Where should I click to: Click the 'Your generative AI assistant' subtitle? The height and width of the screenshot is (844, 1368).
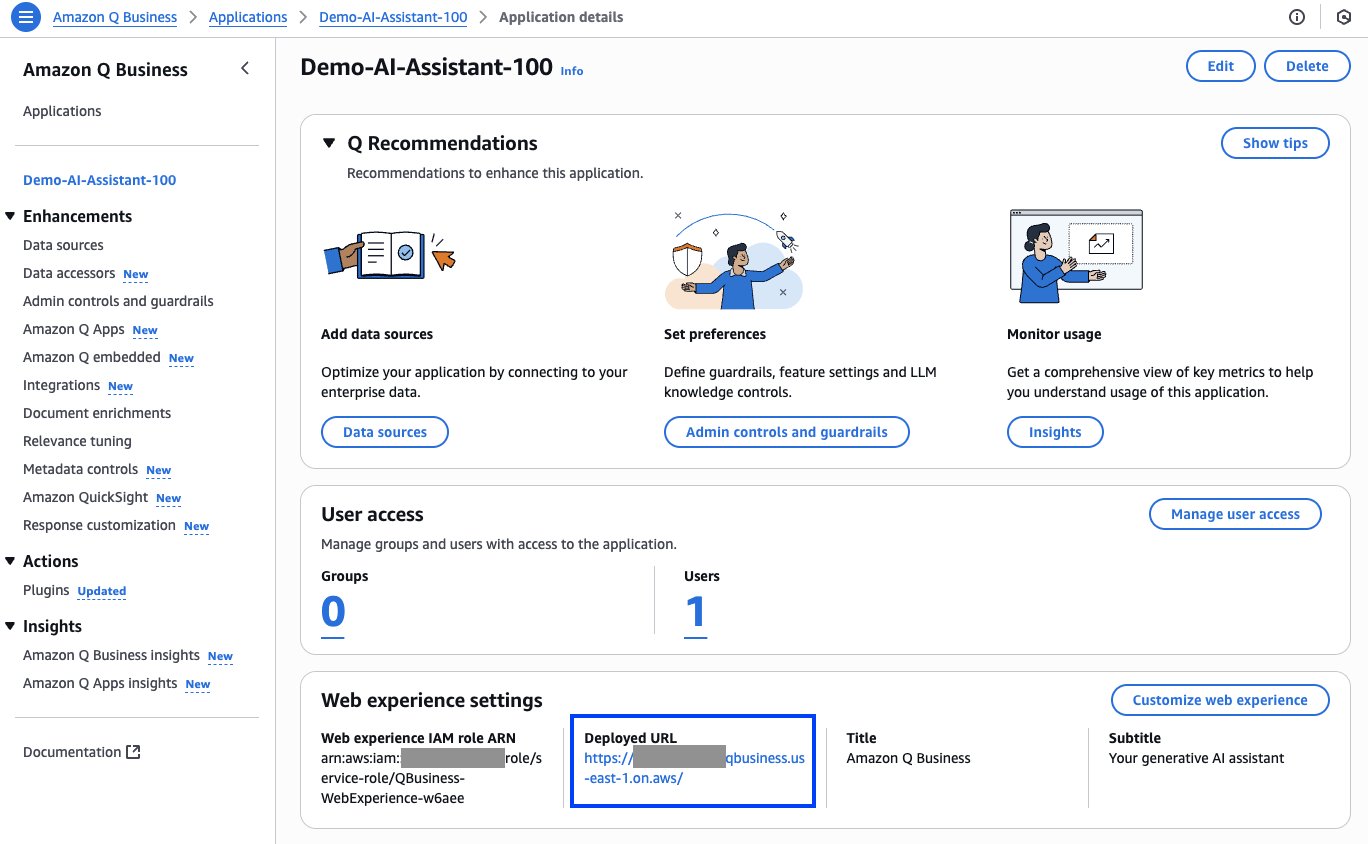click(x=1196, y=758)
